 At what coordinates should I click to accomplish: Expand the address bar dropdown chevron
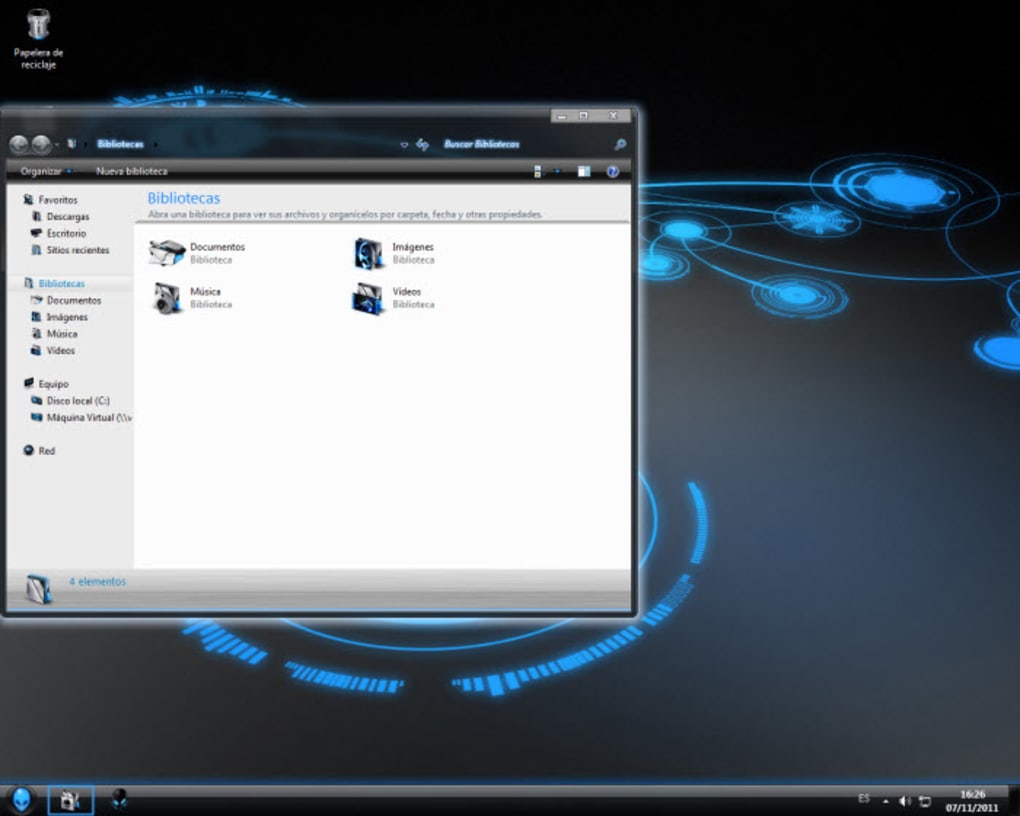(404, 144)
